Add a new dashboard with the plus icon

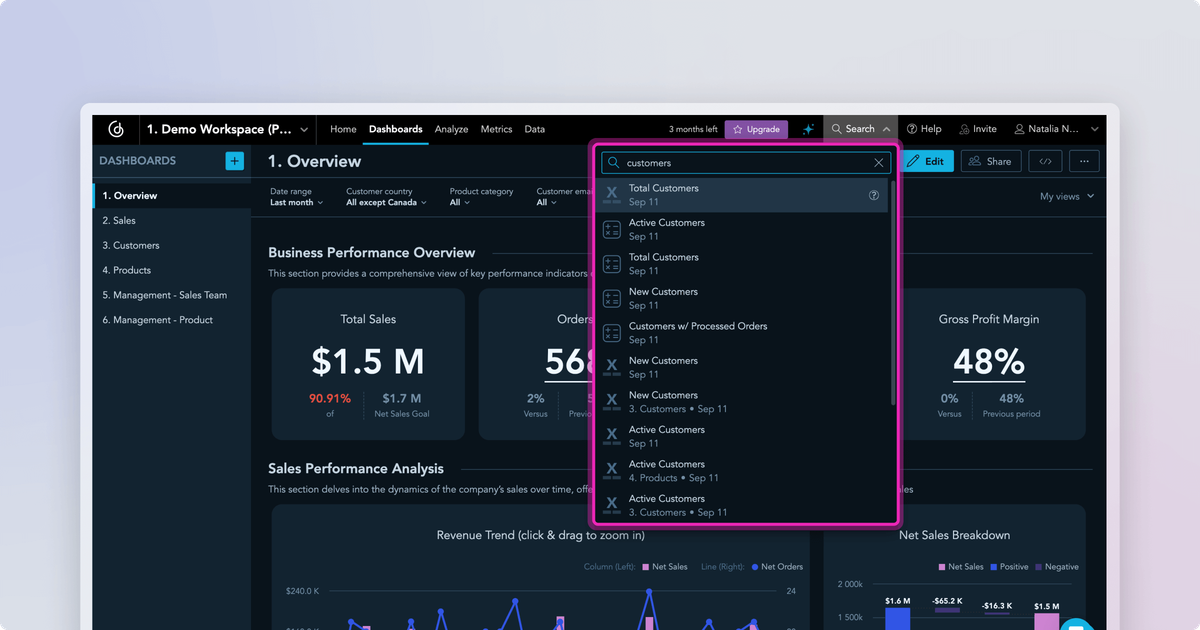point(233,160)
